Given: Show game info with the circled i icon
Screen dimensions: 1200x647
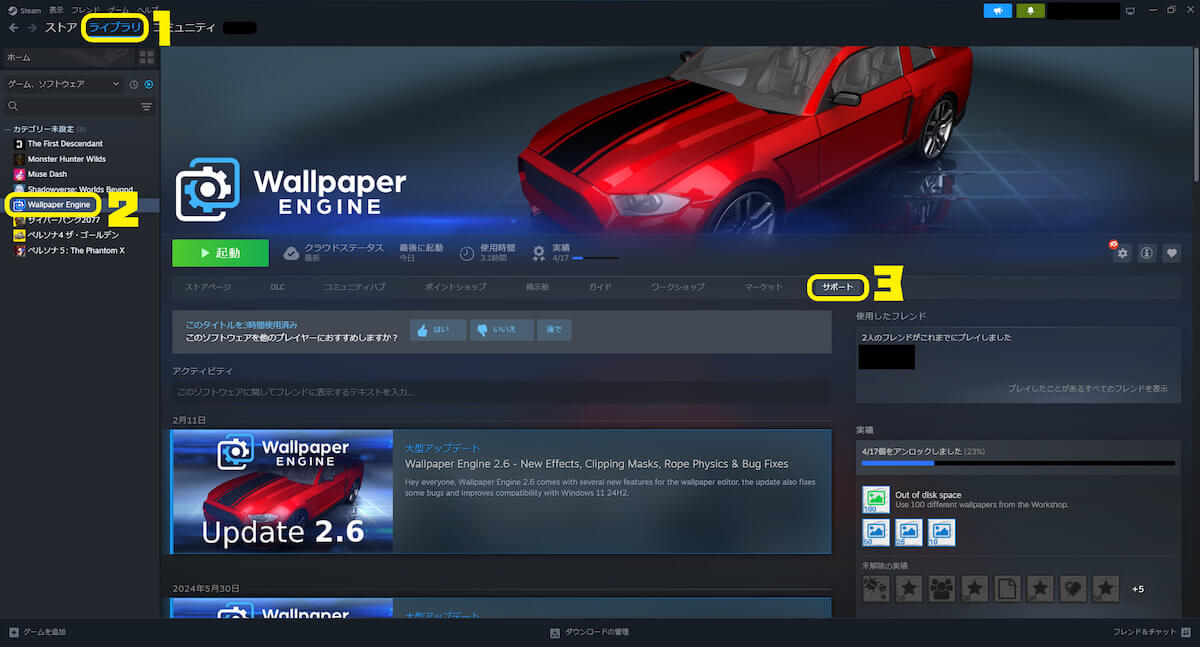Looking at the screenshot, I should 1147,253.
